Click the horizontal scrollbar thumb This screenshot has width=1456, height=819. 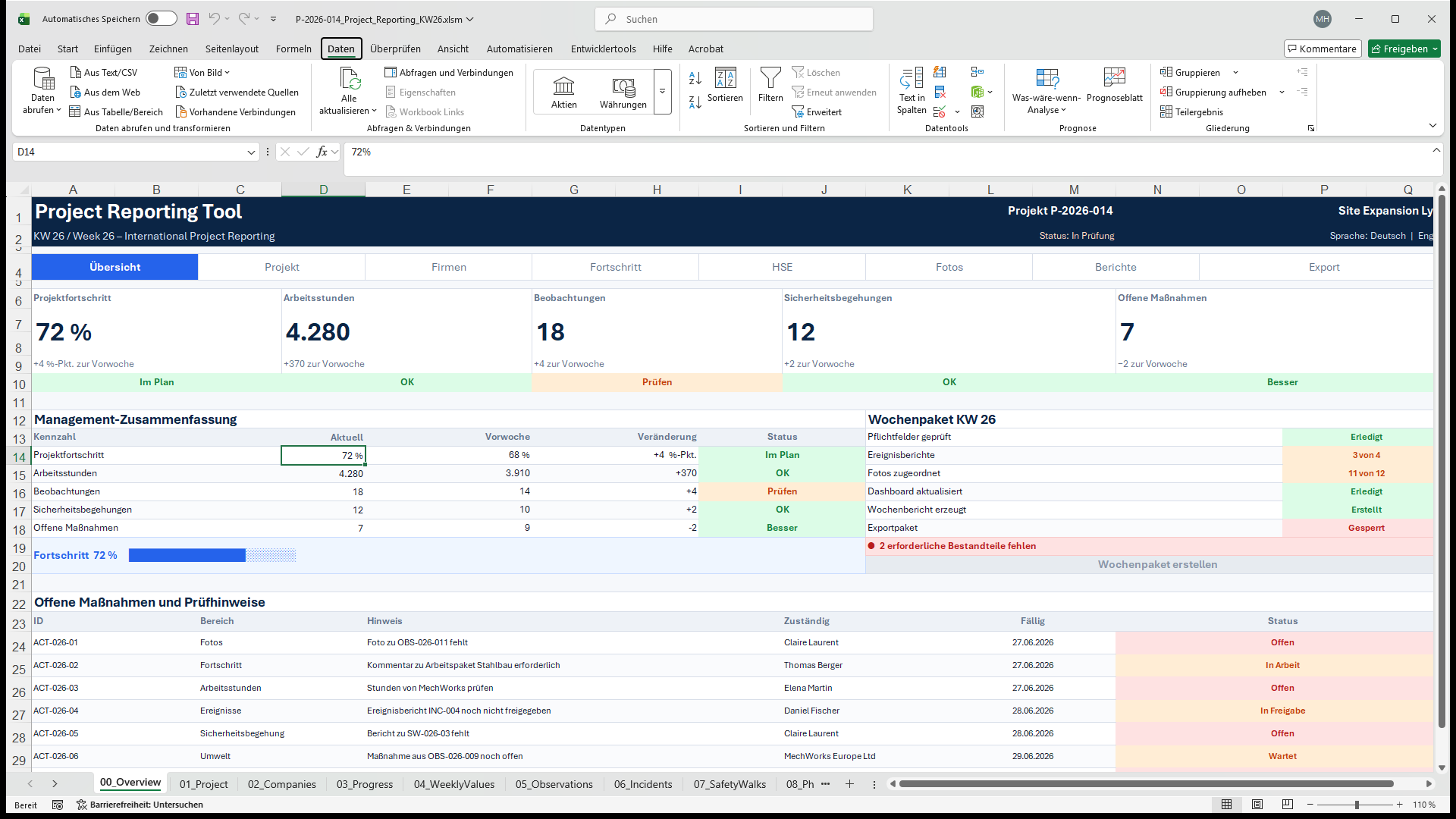[x=1146, y=784]
